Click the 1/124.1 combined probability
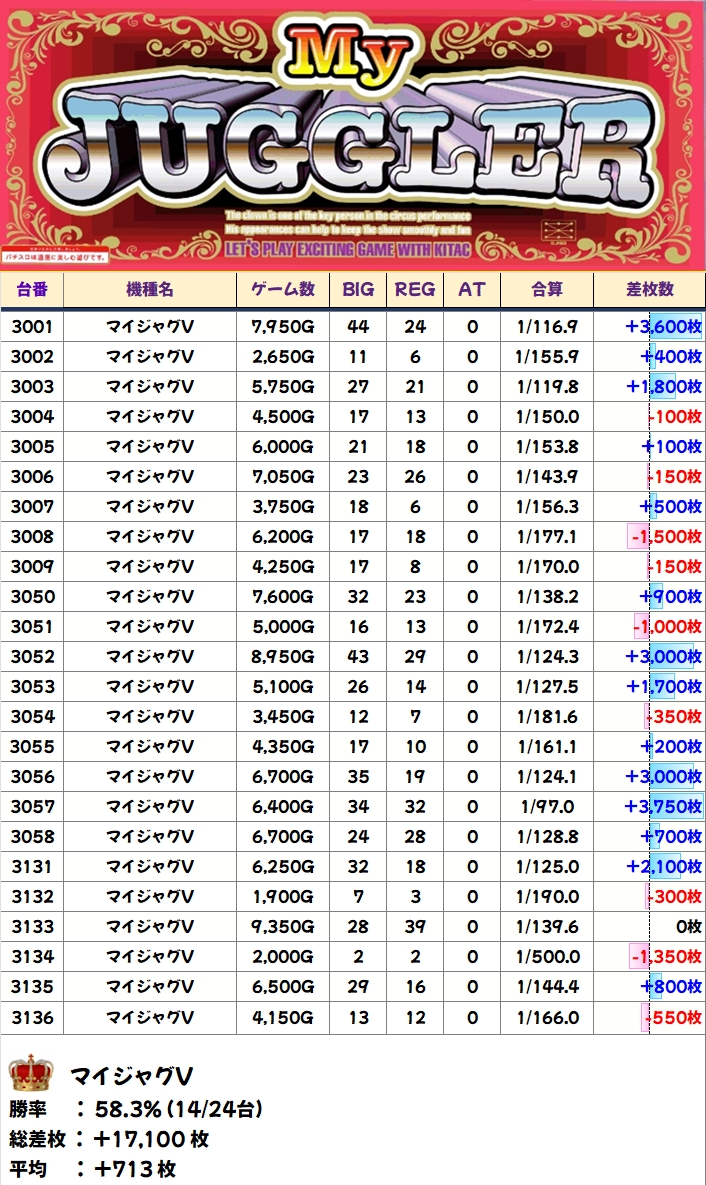The width and height of the screenshot is (706, 1185). point(547,776)
